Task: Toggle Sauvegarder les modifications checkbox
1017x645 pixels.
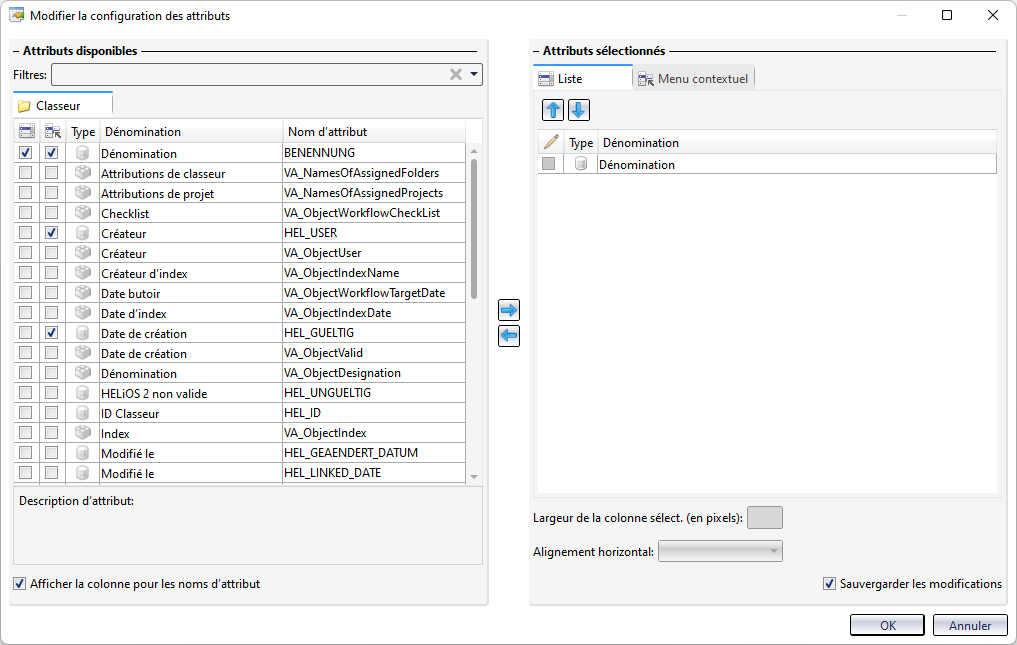Action: click(829, 584)
